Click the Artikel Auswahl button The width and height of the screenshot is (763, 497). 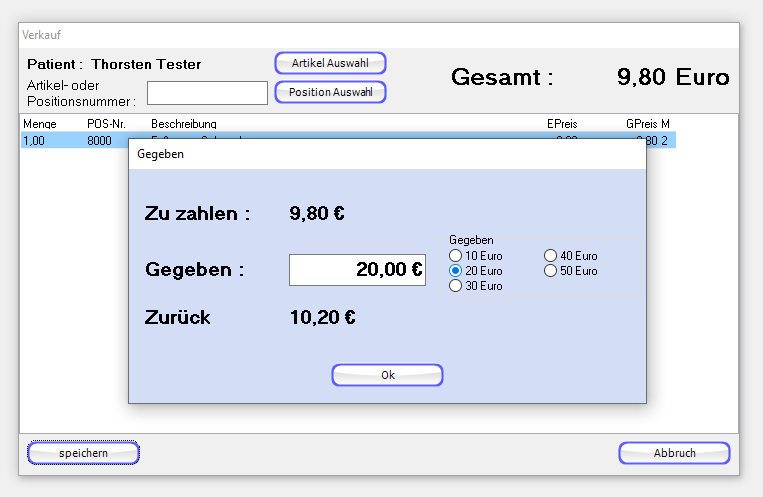[x=330, y=63]
